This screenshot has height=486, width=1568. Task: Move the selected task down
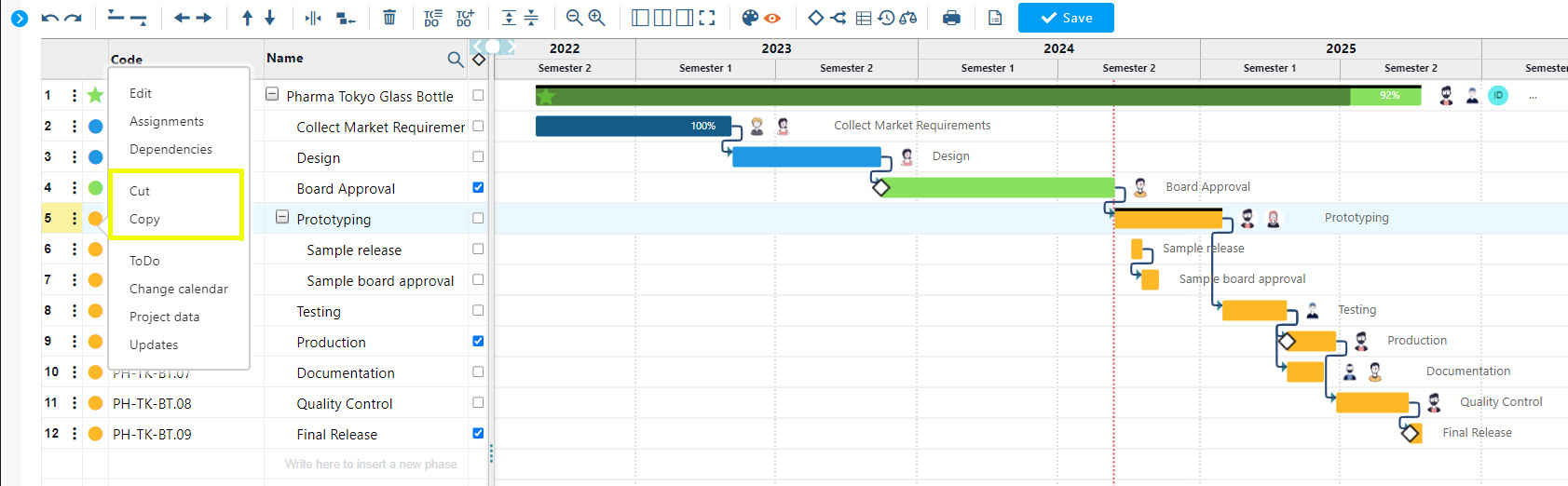pyautogui.click(x=270, y=18)
